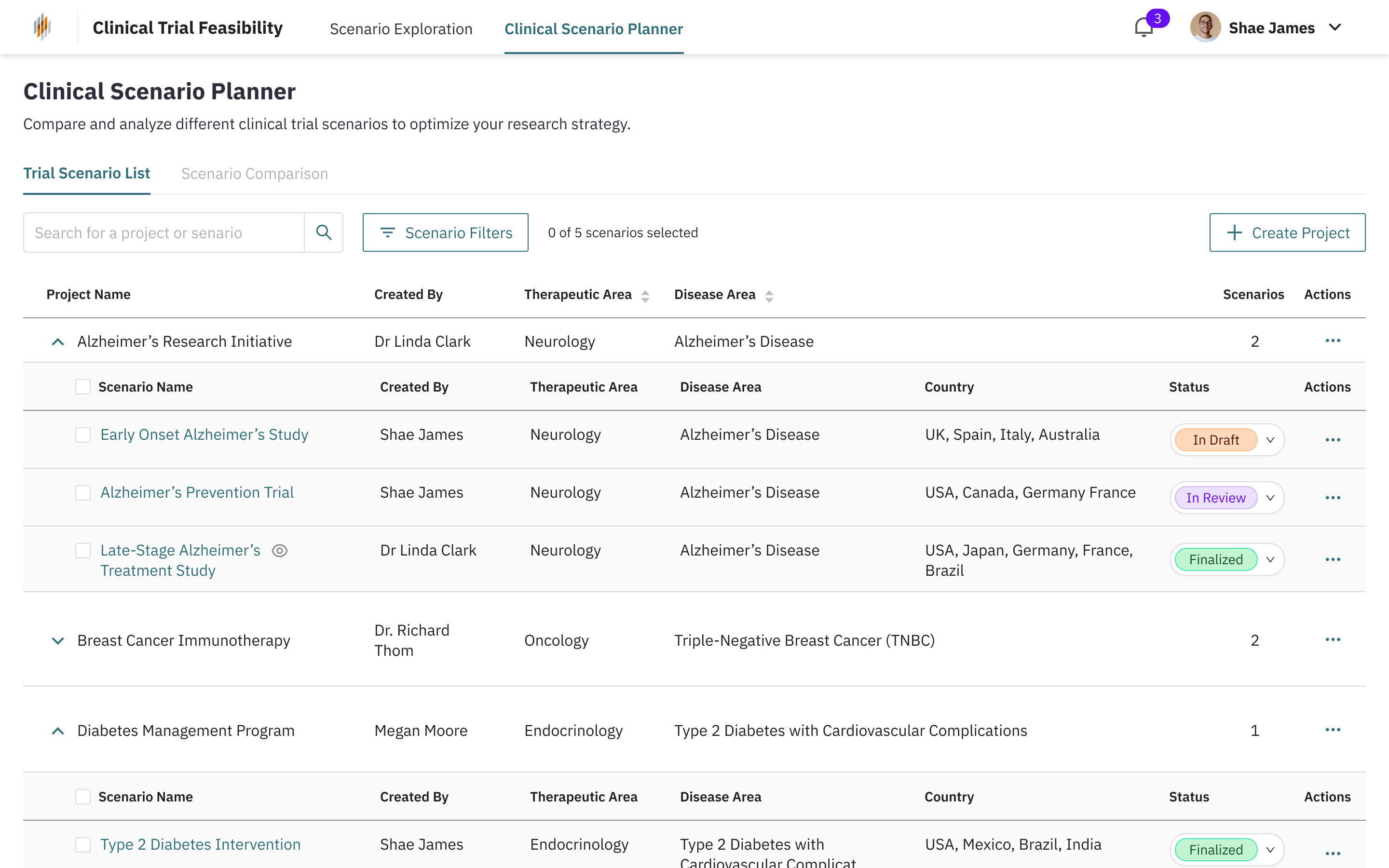The height and width of the screenshot is (868, 1389).
Task: Expand the Breast Cancer Immunotherapy project
Action: (58, 640)
